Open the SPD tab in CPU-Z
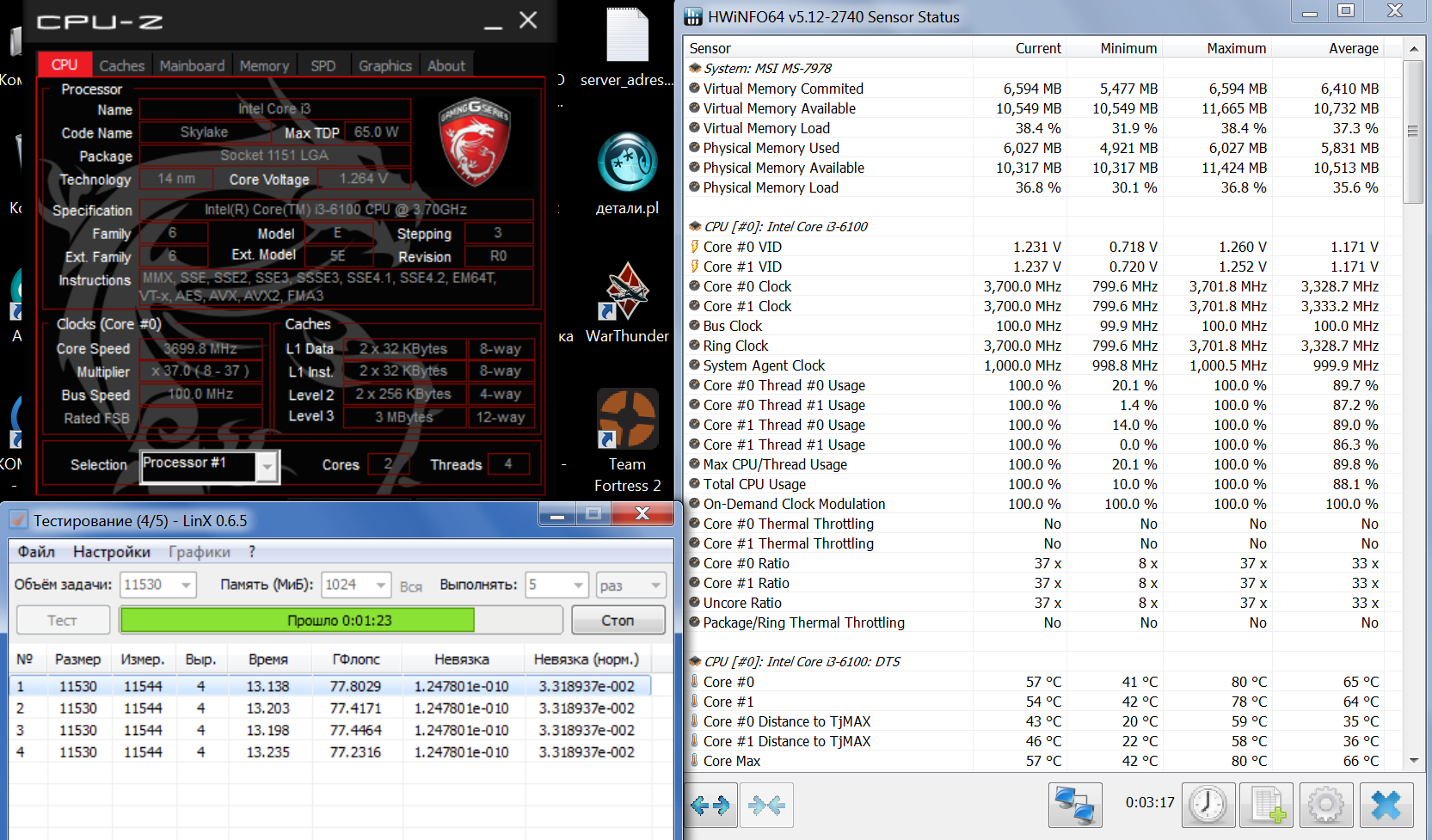The image size is (1432, 840). [x=323, y=65]
